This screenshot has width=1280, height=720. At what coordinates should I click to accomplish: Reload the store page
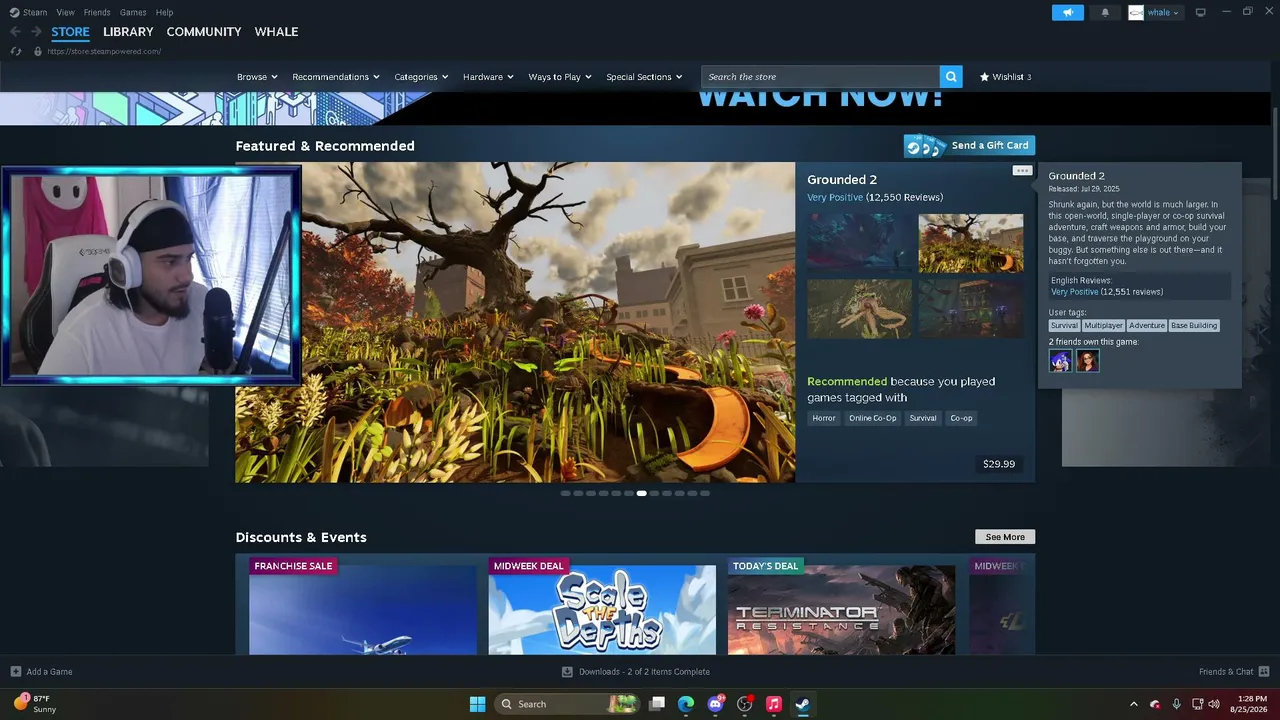coord(16,51)
